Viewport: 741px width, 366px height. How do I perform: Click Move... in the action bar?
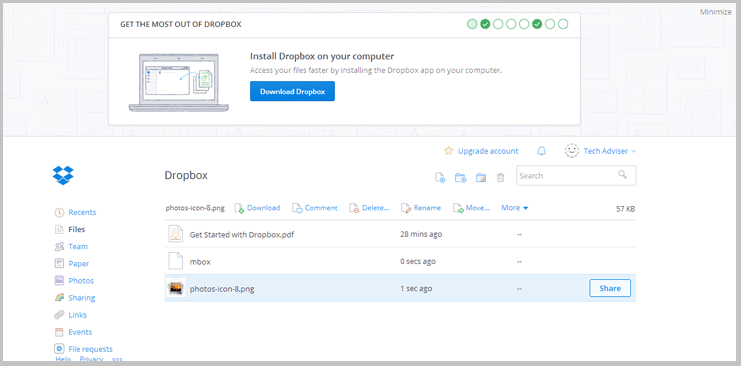(x=471, y=208)
